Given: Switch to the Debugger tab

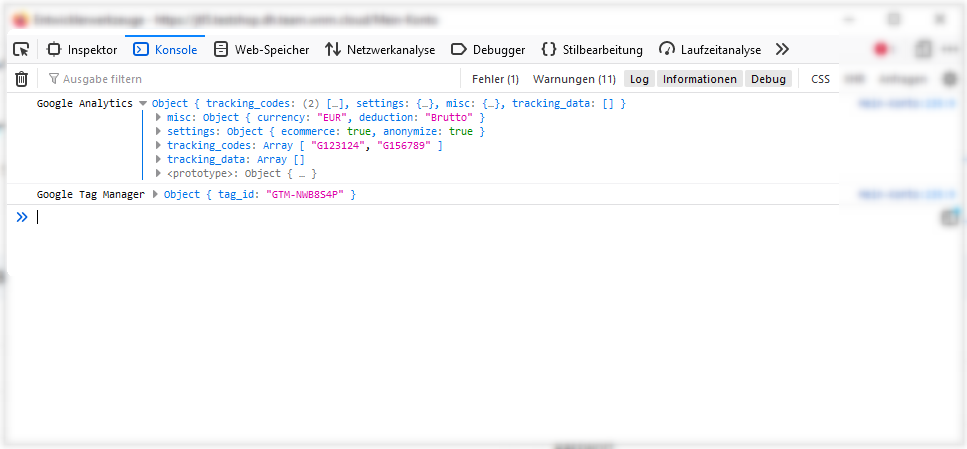Looking at the screenshot, I should coord(488,49).
